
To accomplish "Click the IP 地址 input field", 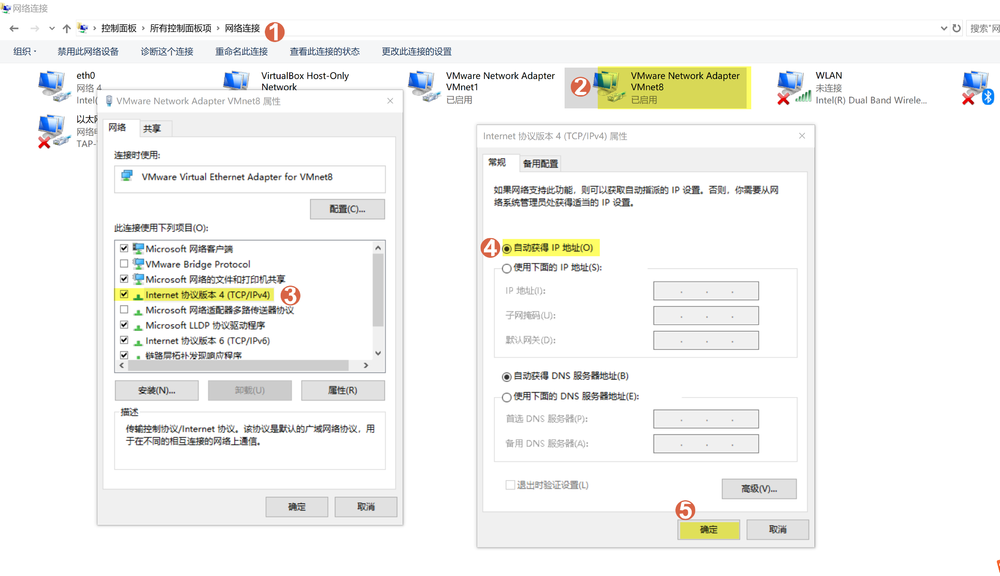I will click(706, 291).
